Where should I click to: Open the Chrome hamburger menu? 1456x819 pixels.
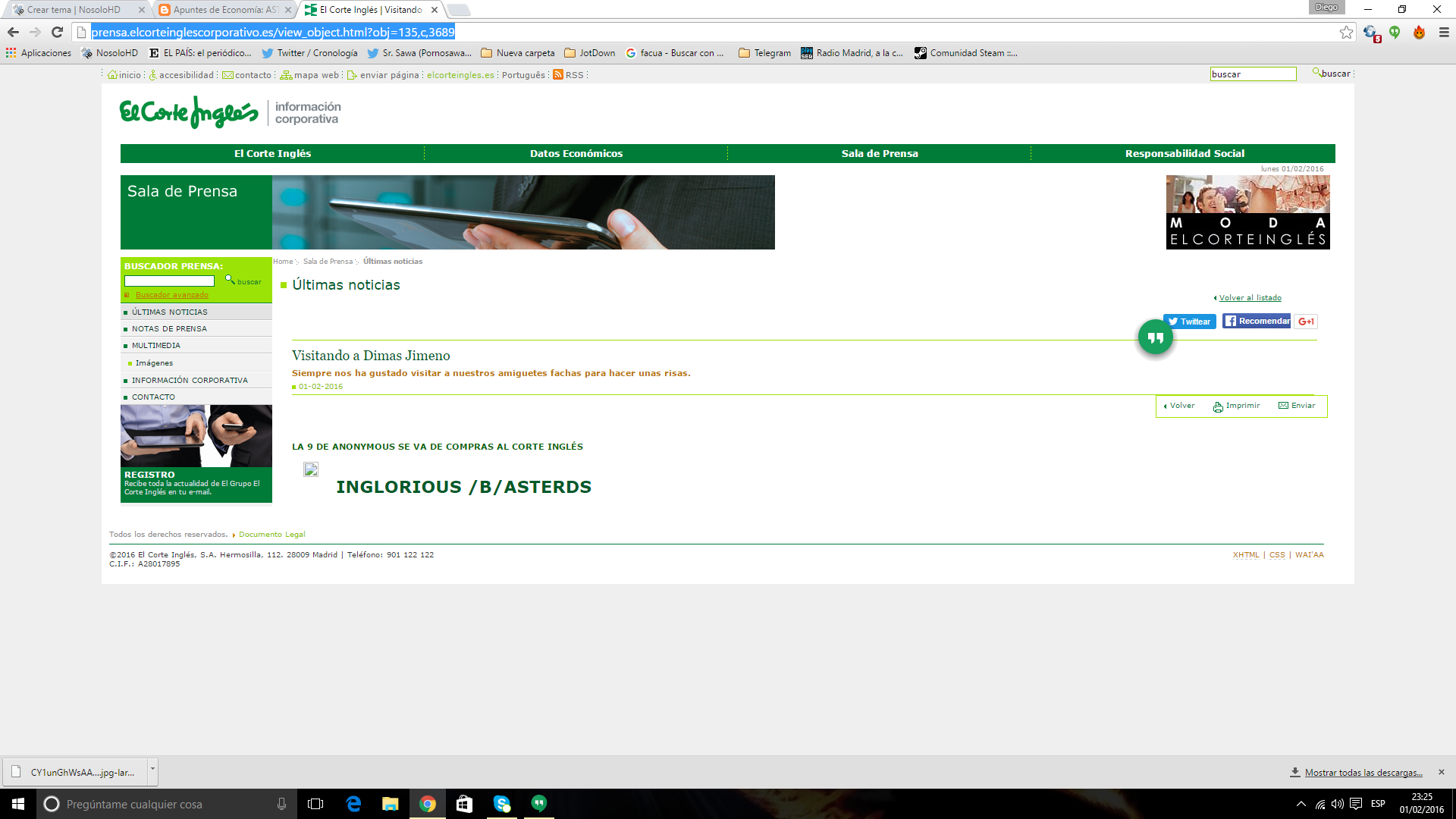pos(1444,32)
